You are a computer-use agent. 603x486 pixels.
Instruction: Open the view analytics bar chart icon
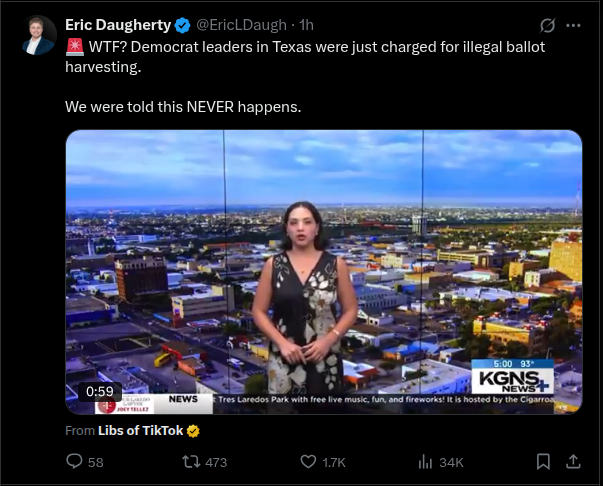(x=425, y=461)
